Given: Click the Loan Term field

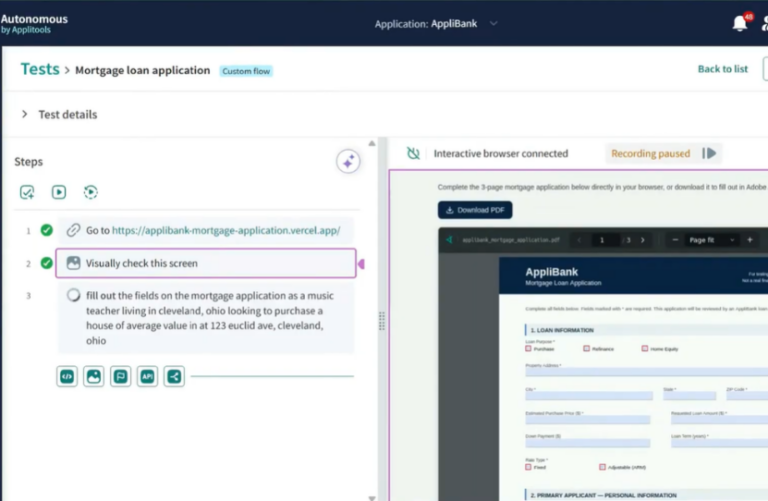Looking at the screenshot, I should coord(720,443).
